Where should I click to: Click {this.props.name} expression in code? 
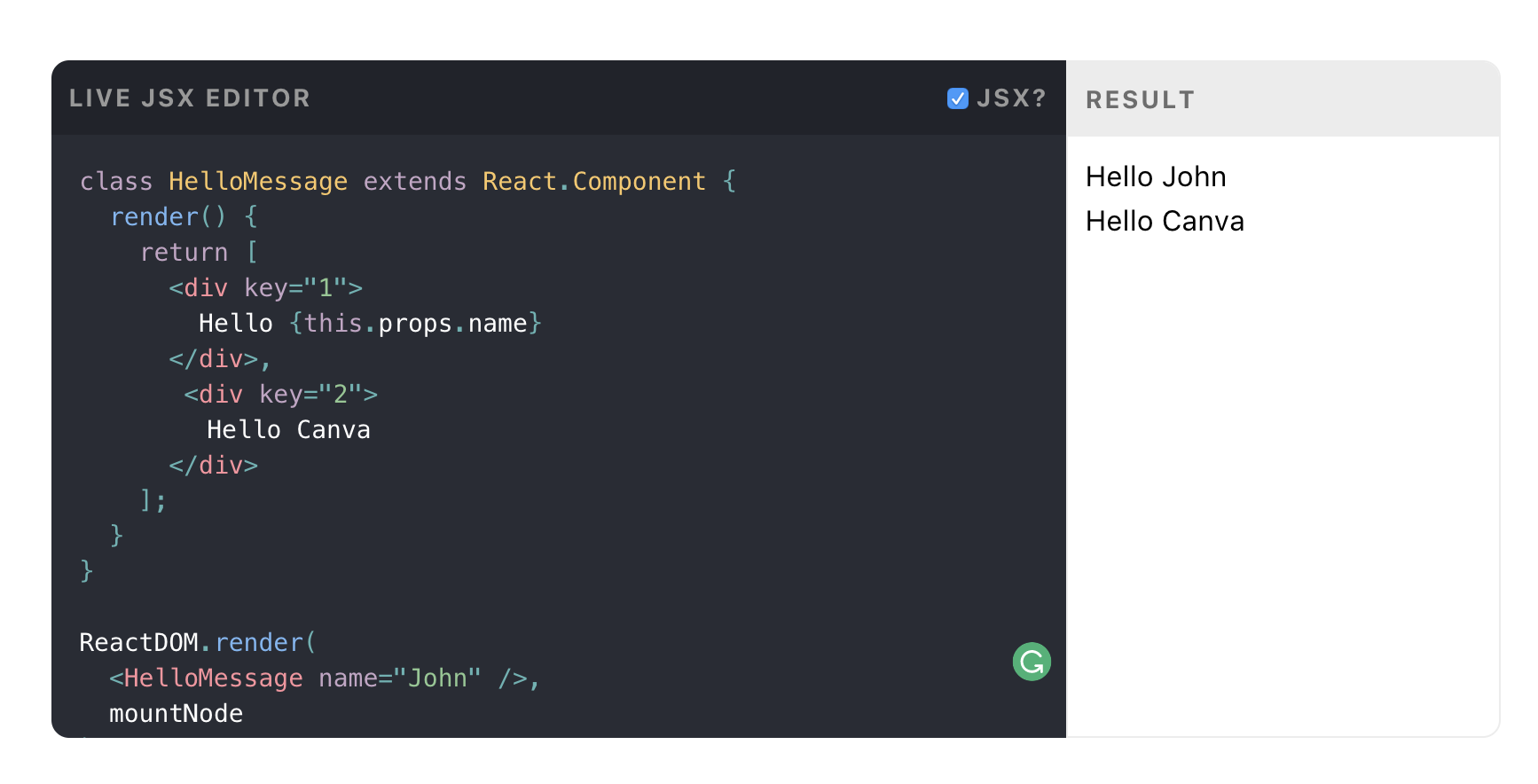[414, 324]
